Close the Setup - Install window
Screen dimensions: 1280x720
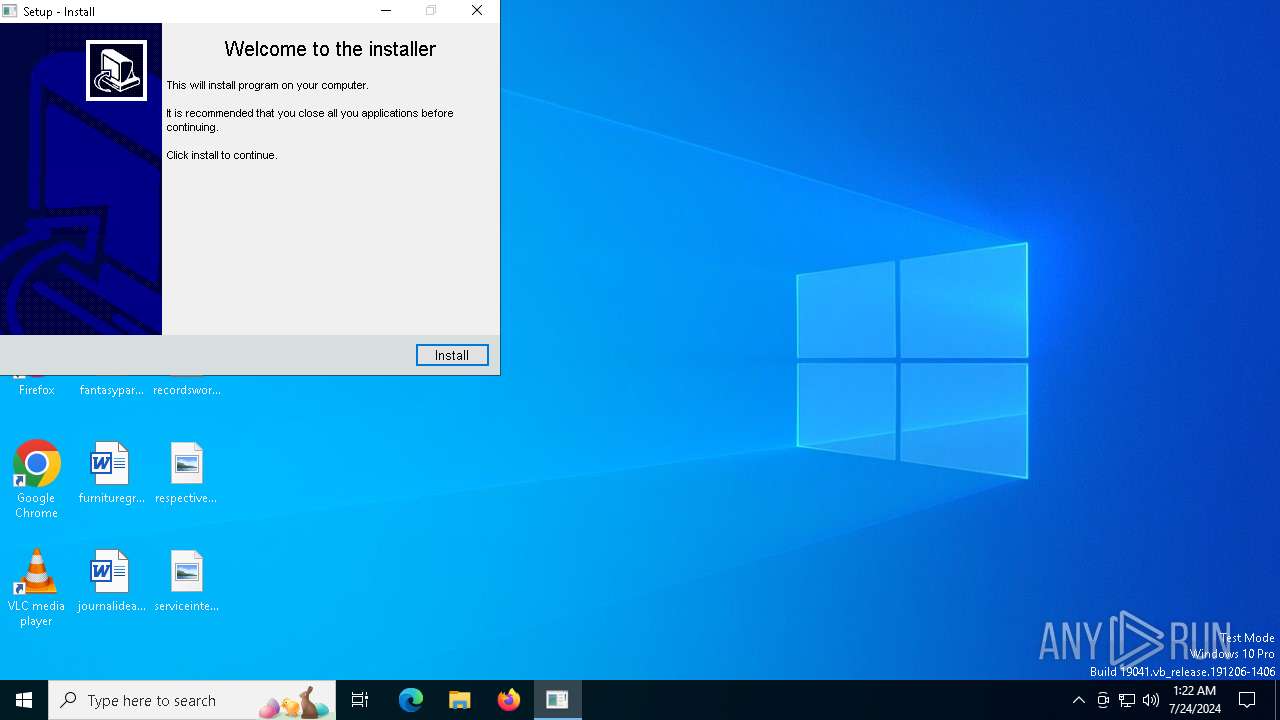coord(477,11)
